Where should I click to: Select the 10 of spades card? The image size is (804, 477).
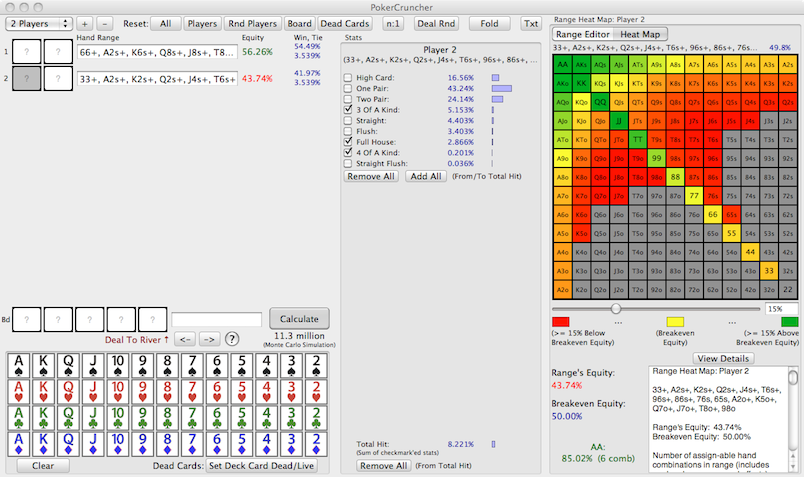[118, 366]
